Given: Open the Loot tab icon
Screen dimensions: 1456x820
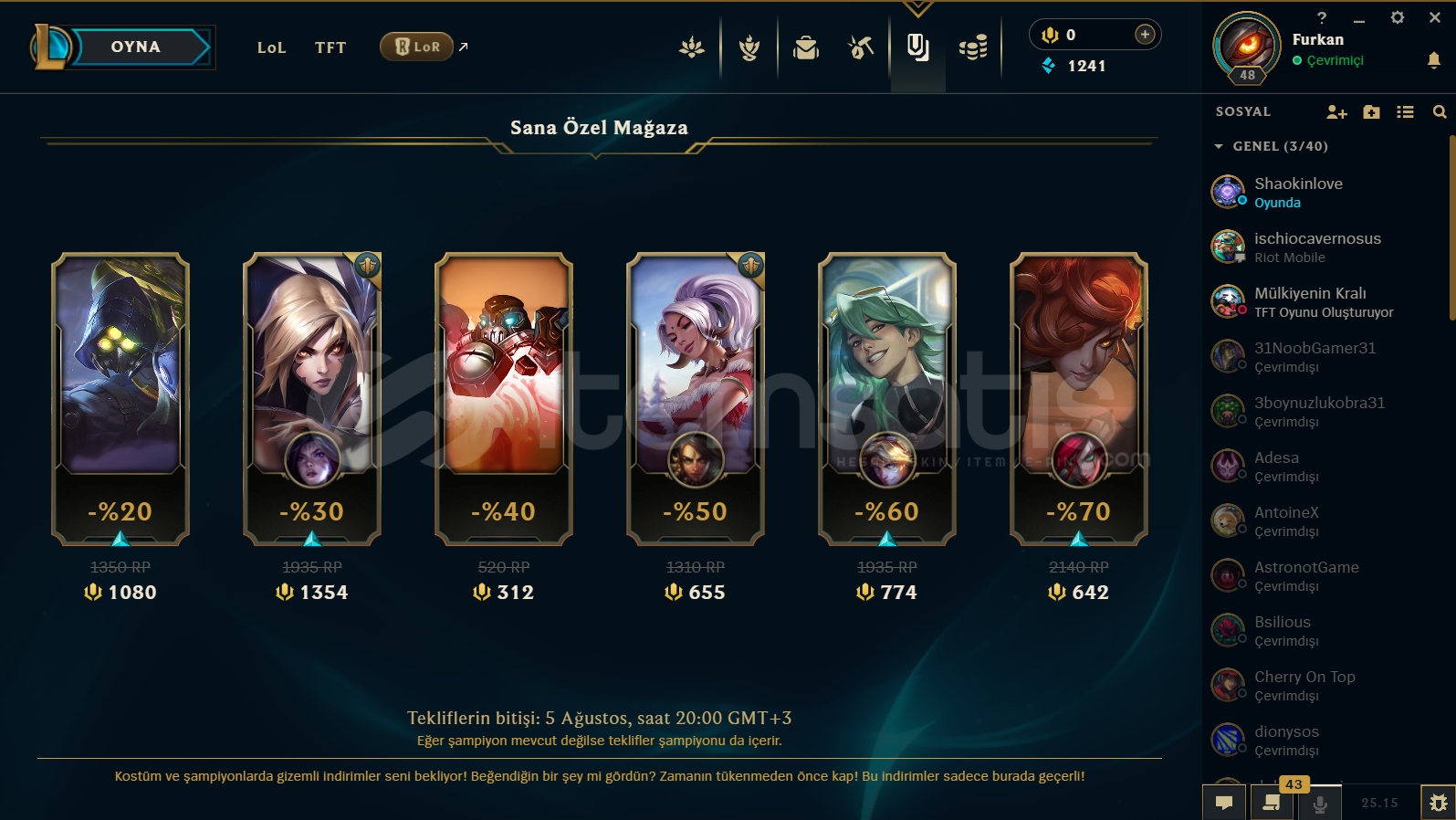Looking at the screenshot, I should pyautogui.click(x=861, y=47).
